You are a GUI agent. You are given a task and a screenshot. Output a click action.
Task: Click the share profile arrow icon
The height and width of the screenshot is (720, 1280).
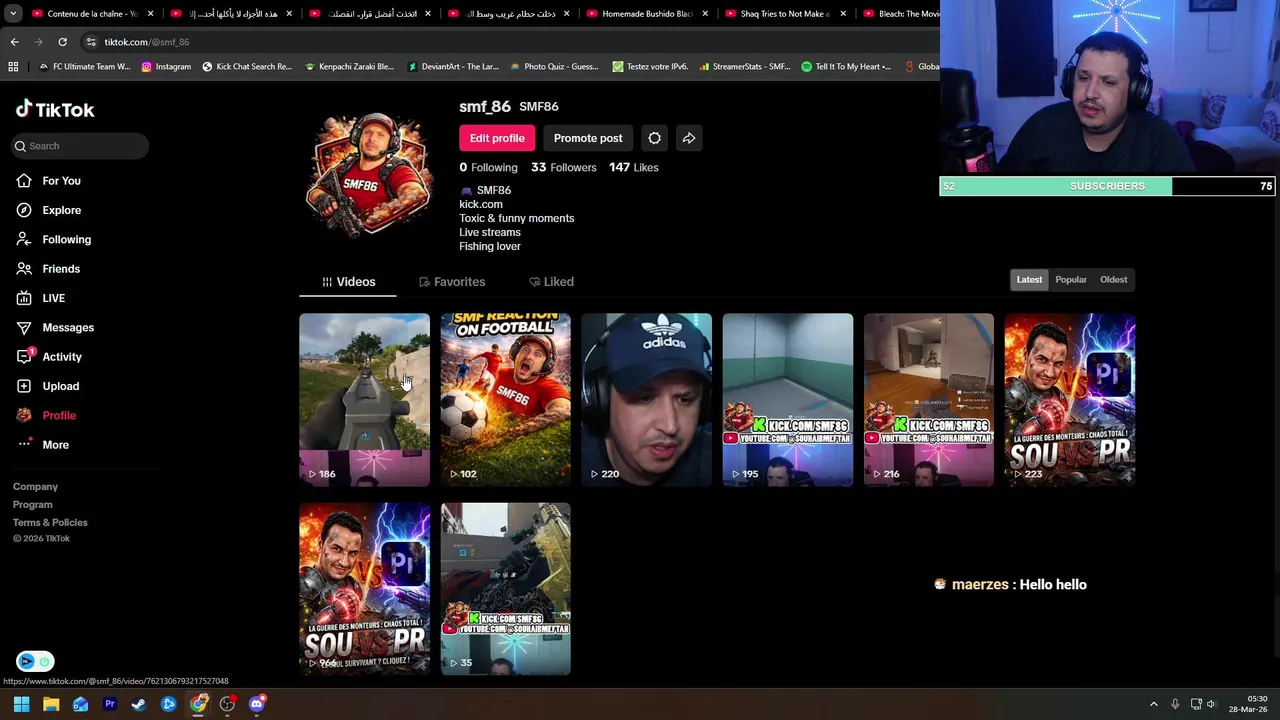click(x=689, y=138)
